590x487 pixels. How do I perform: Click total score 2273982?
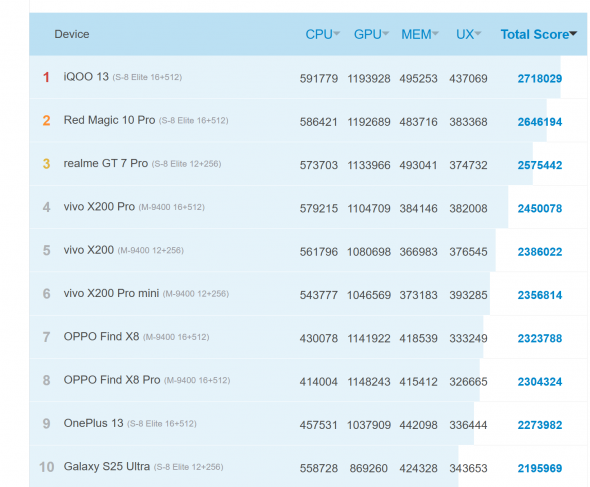click(x=540, y=425)
